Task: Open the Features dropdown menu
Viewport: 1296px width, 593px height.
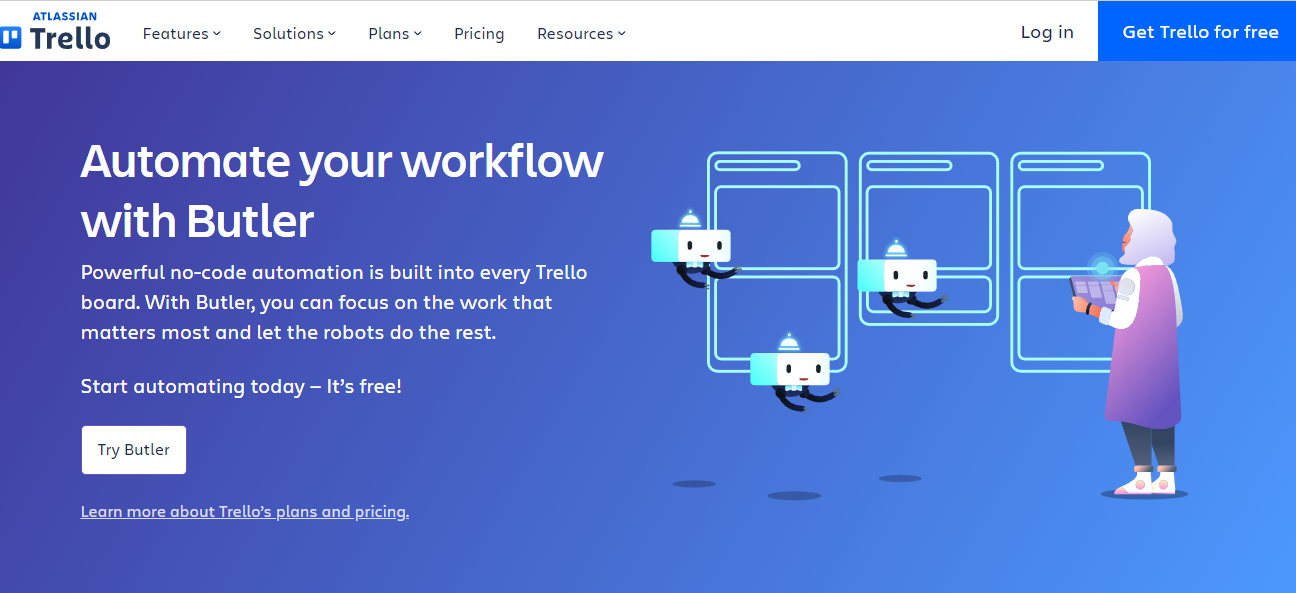Action: click(181, 33)
